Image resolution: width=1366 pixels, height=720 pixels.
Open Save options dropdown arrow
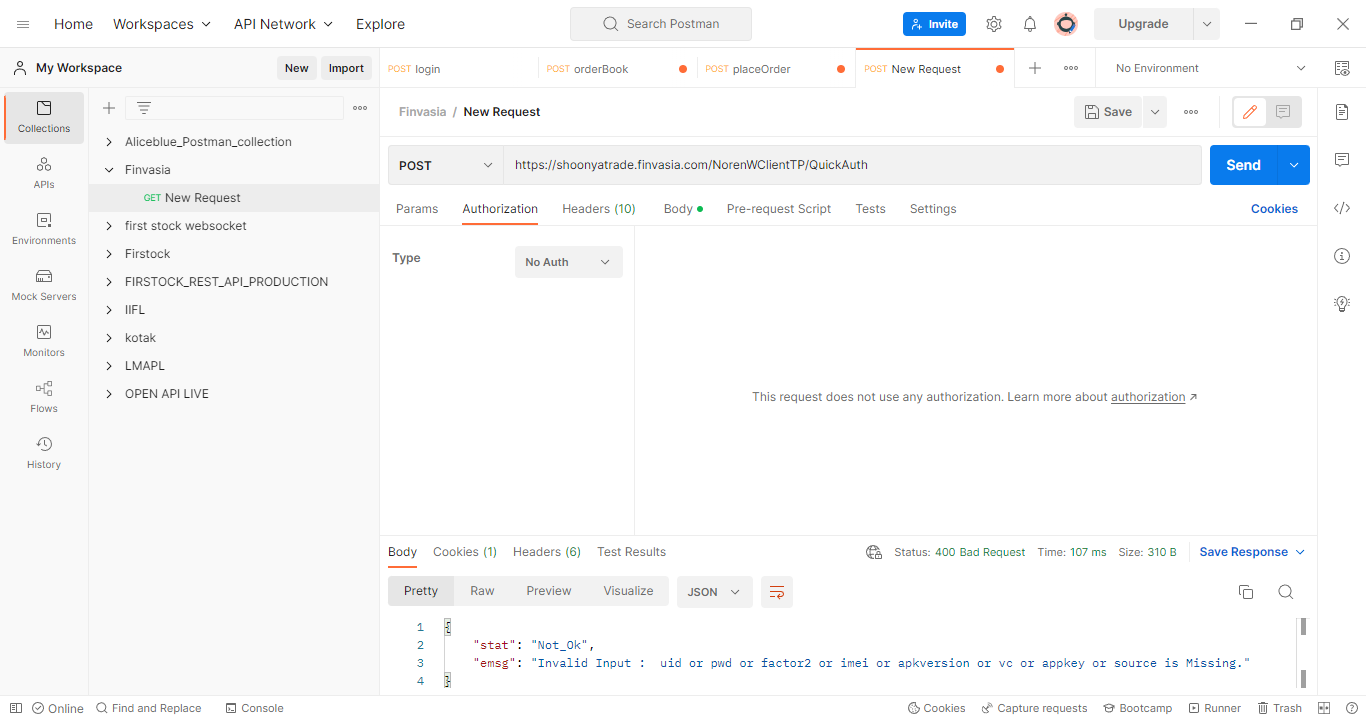click(x=1155, y=112)
